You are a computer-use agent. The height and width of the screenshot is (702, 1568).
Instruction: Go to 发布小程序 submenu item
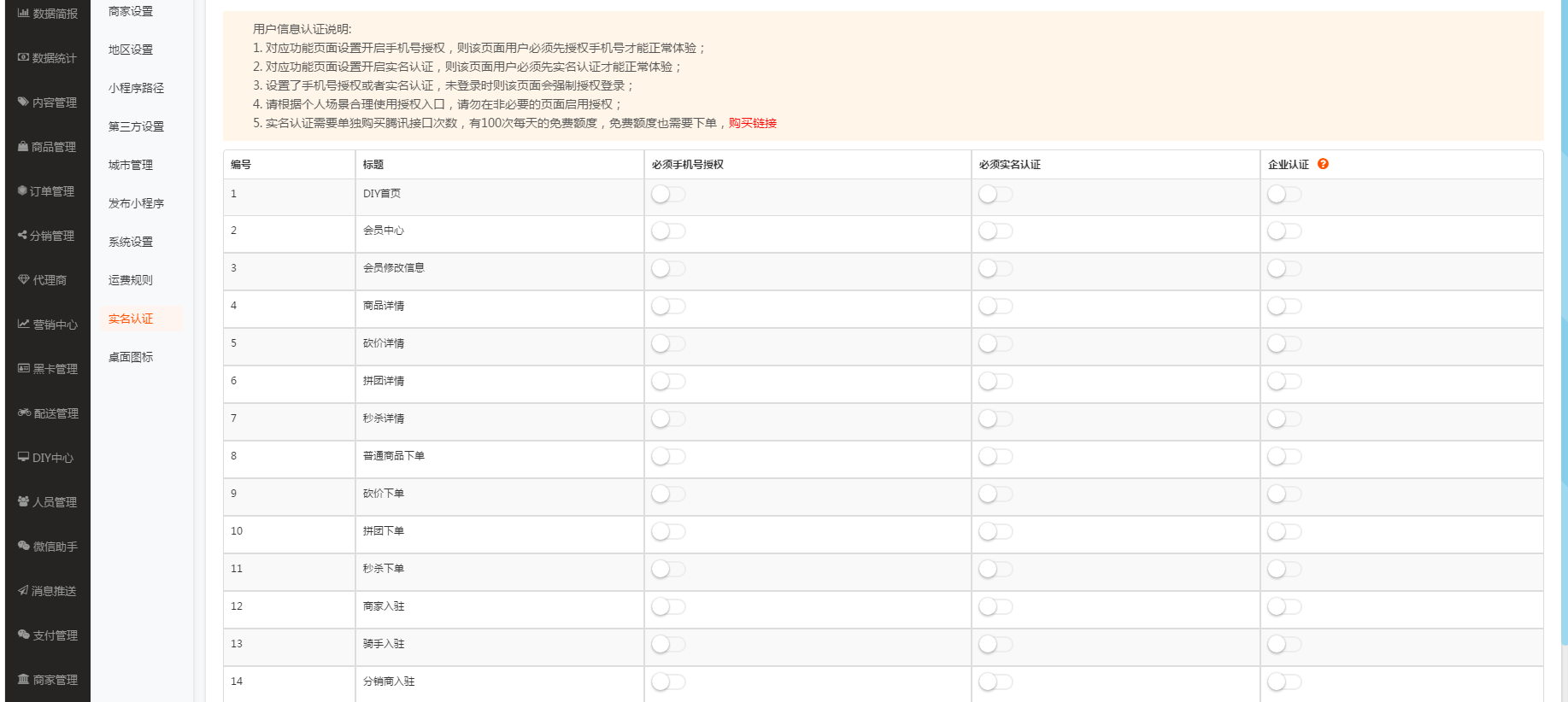[136, 203]
